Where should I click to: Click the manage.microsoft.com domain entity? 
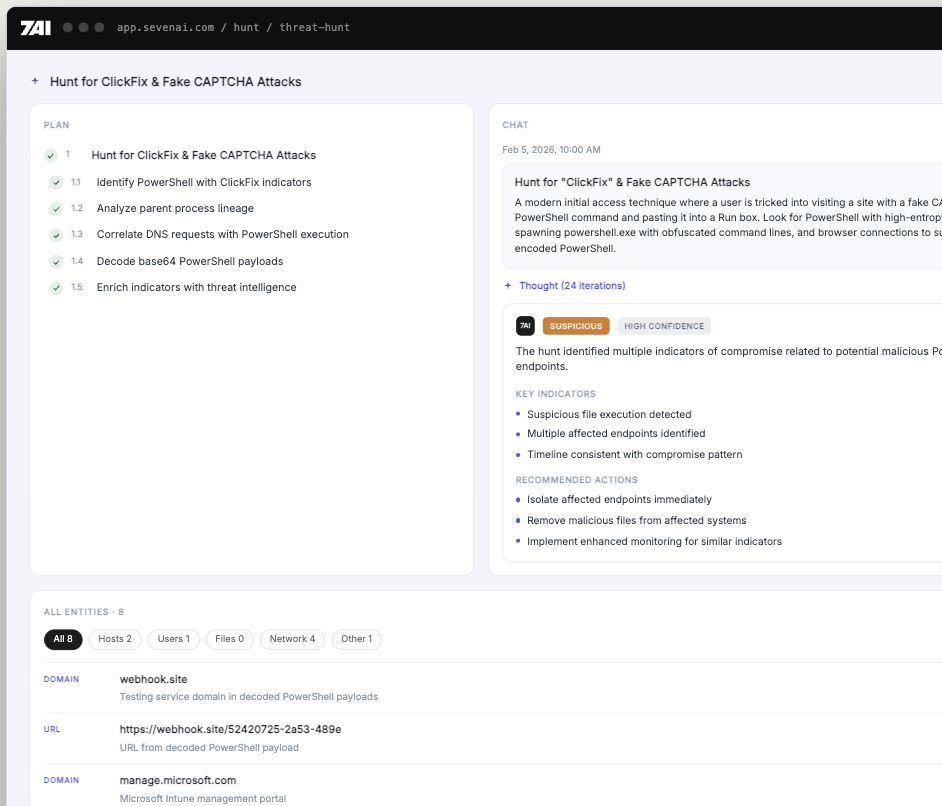(x=178, y=780)
